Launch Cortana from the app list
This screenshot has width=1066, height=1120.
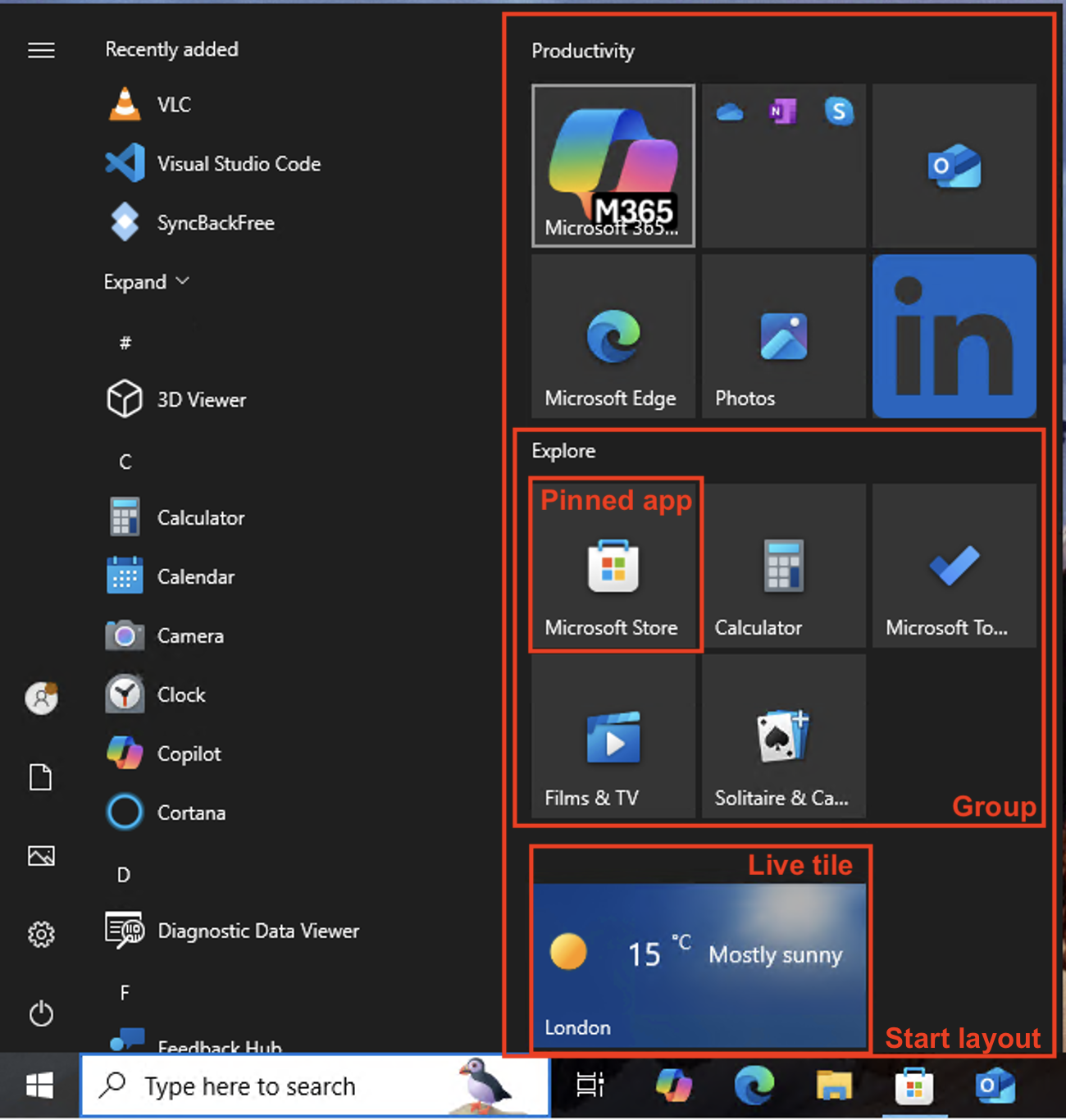[x=191, y=813]
